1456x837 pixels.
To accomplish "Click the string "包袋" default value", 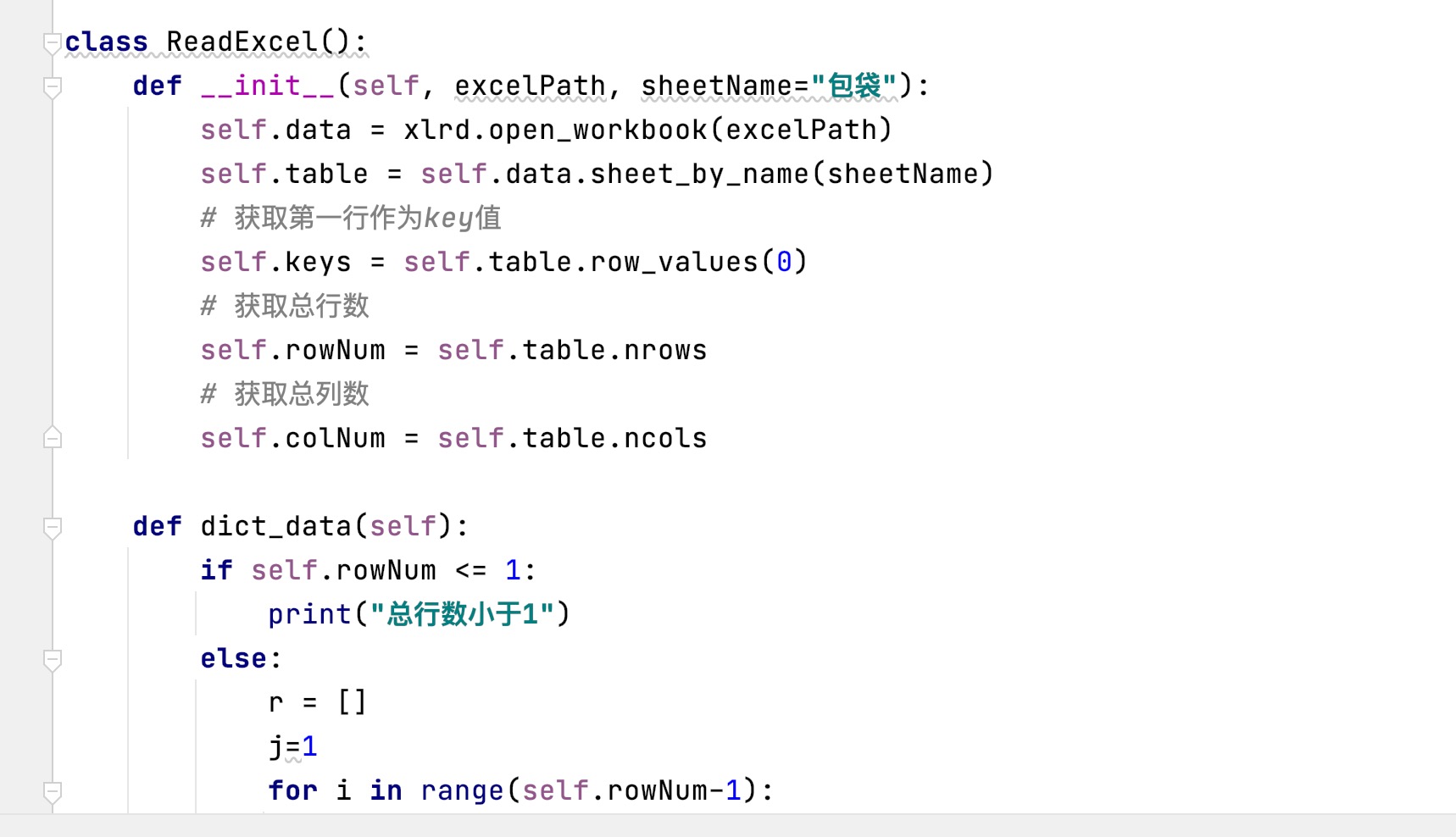I will [853, 86].
